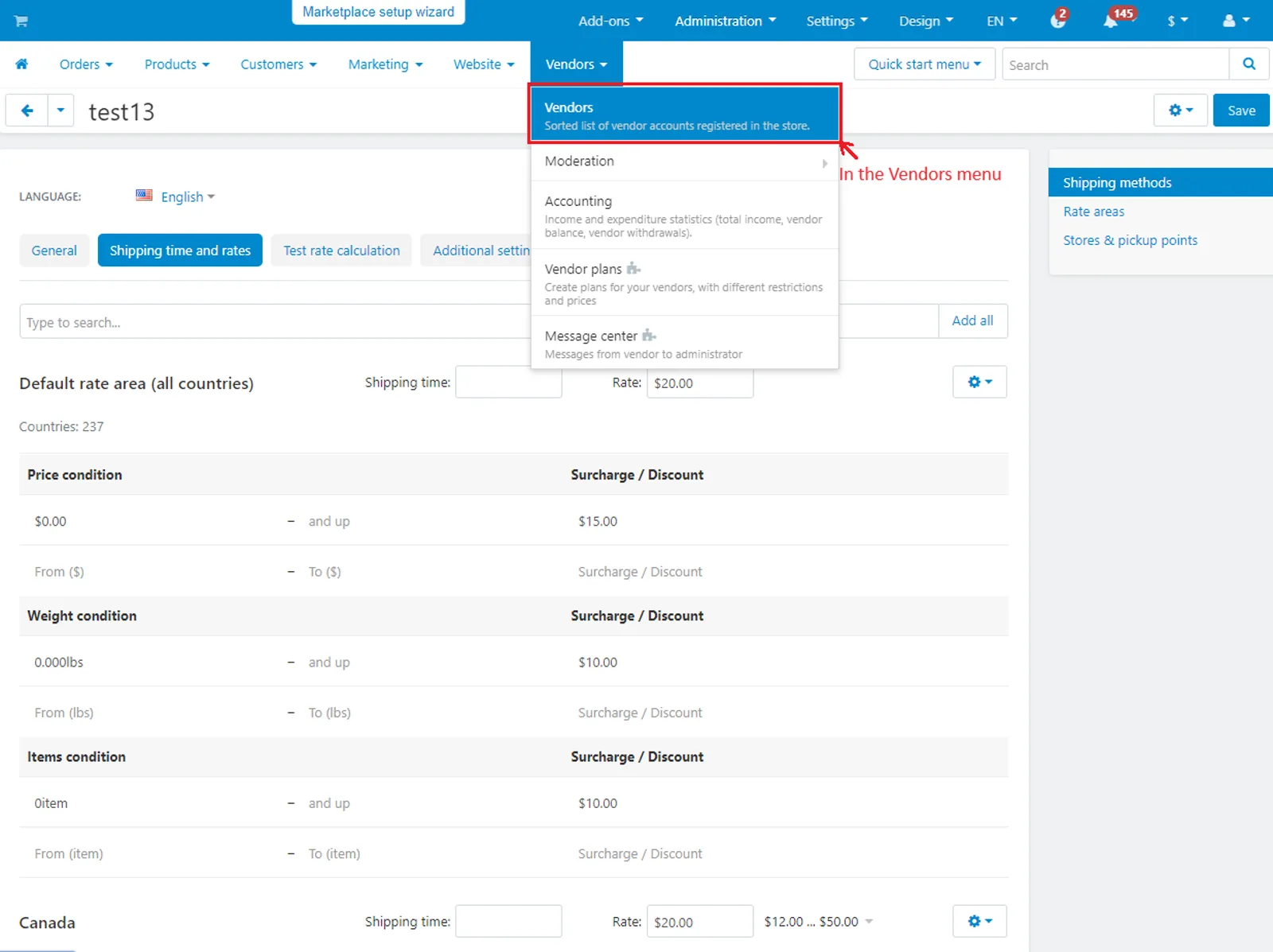This screenshot has width=1273, height=952.
Task: Open Shipping methods in sidebar
Action: [1161, 182]
